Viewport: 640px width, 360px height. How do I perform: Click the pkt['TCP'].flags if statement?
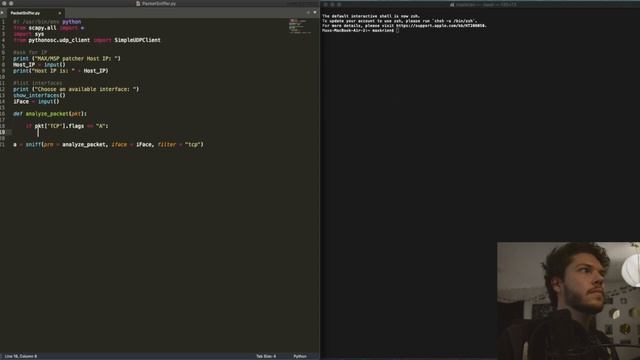point(67,126)
